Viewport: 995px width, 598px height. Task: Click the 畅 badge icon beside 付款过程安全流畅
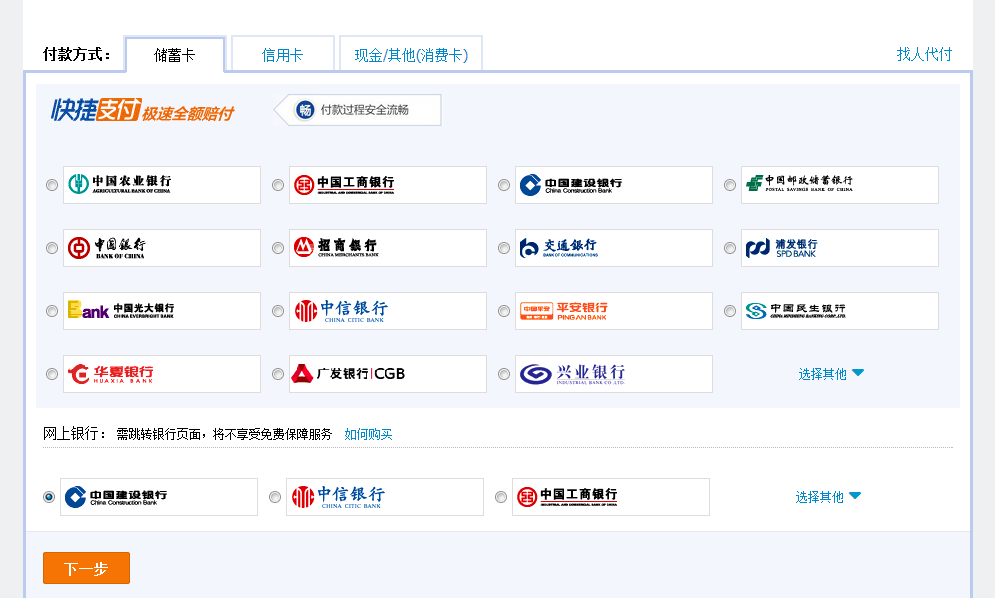click(305, 110)
